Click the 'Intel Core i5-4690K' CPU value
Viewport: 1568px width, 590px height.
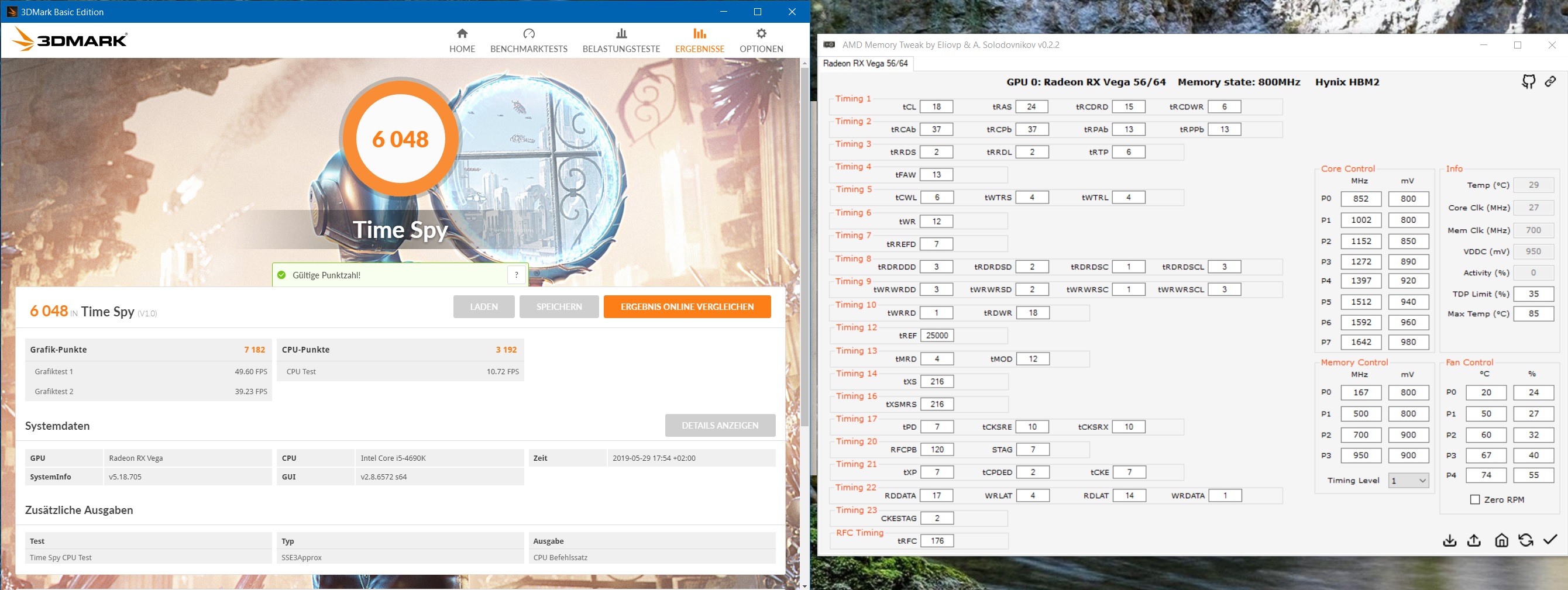click(393, 458)
